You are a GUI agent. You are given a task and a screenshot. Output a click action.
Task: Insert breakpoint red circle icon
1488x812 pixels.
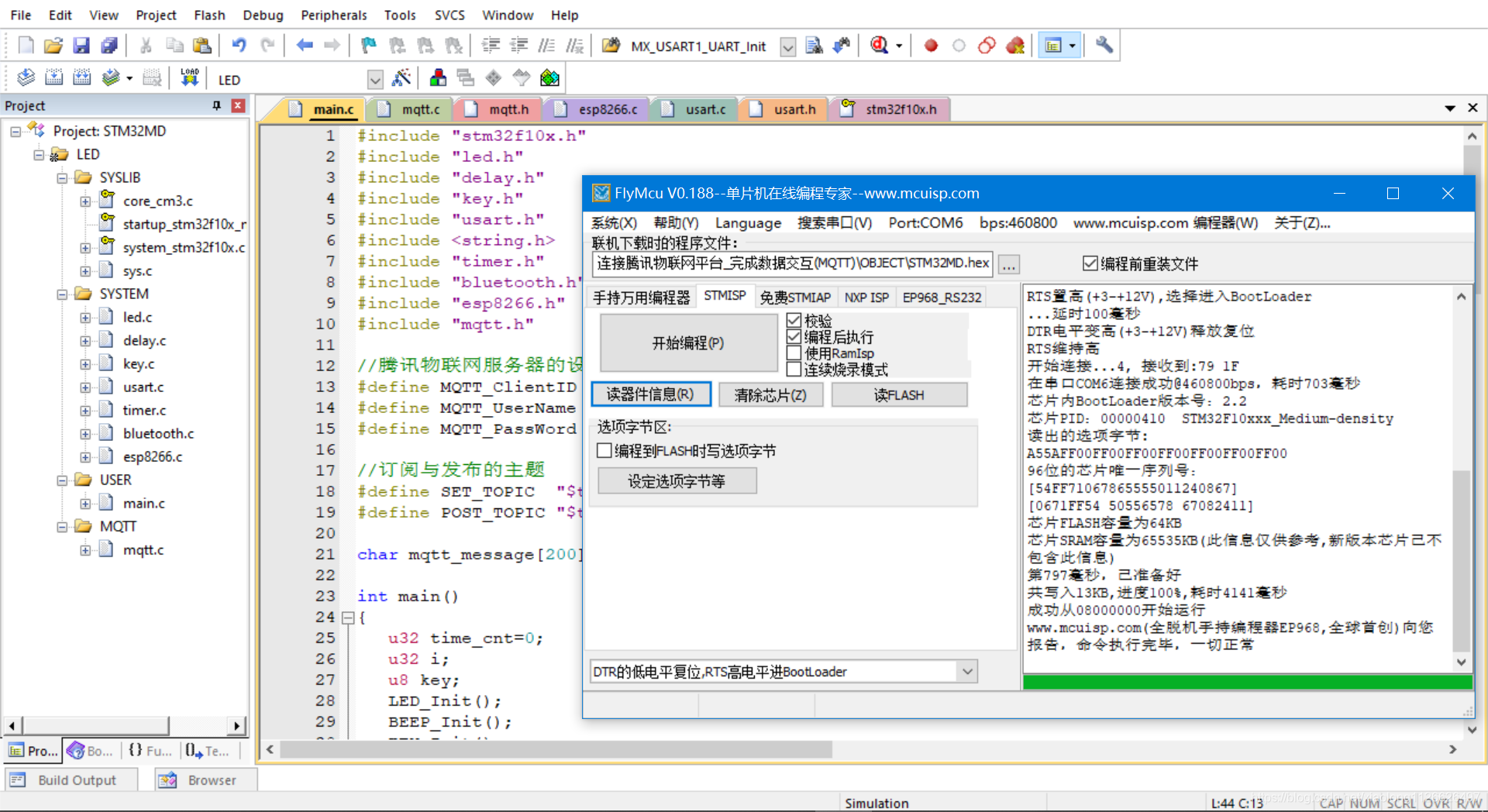(931, 46)
